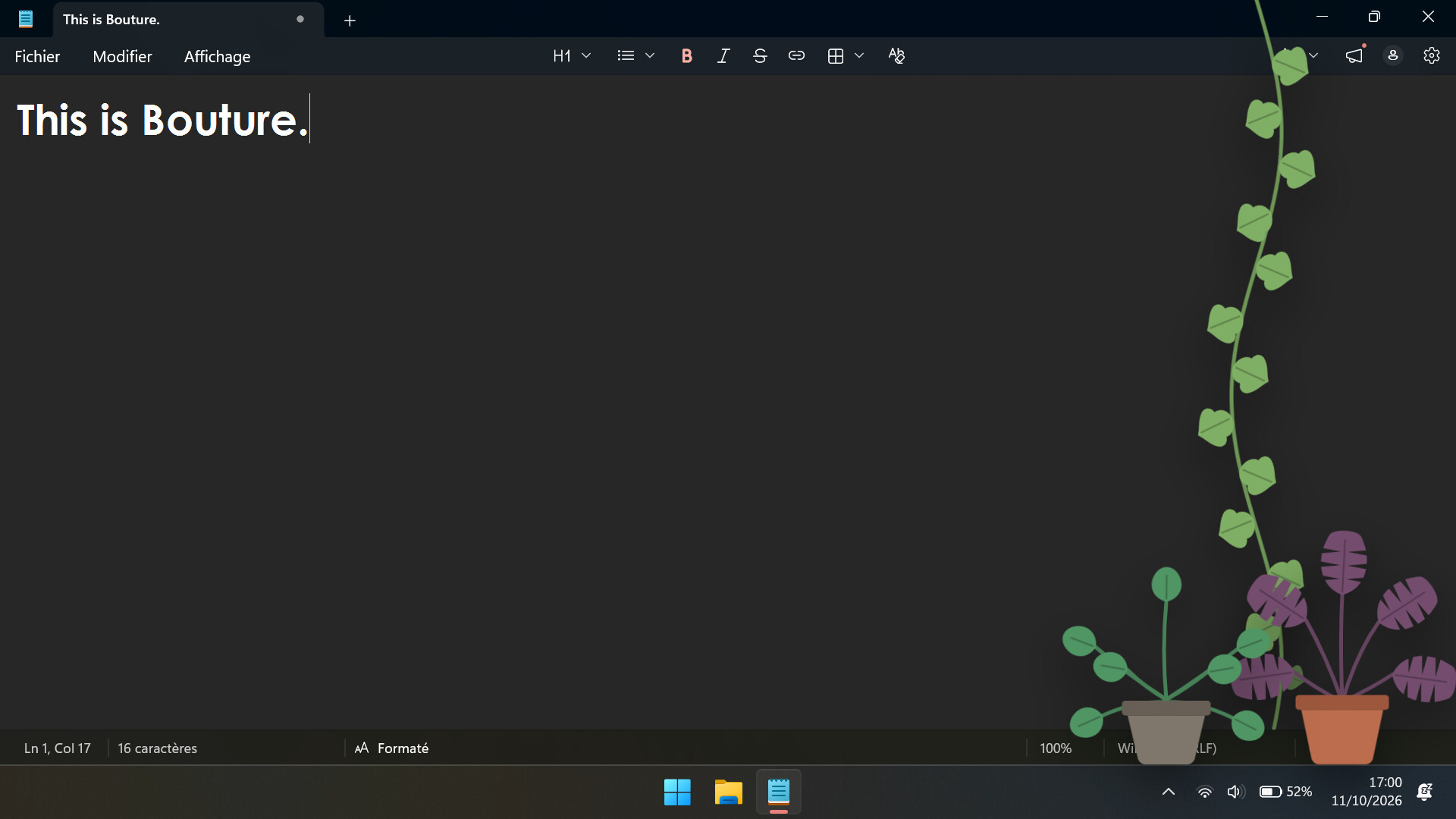Click the Notepad app icon in title bar

pyautogui.click(x=26, y=19)
